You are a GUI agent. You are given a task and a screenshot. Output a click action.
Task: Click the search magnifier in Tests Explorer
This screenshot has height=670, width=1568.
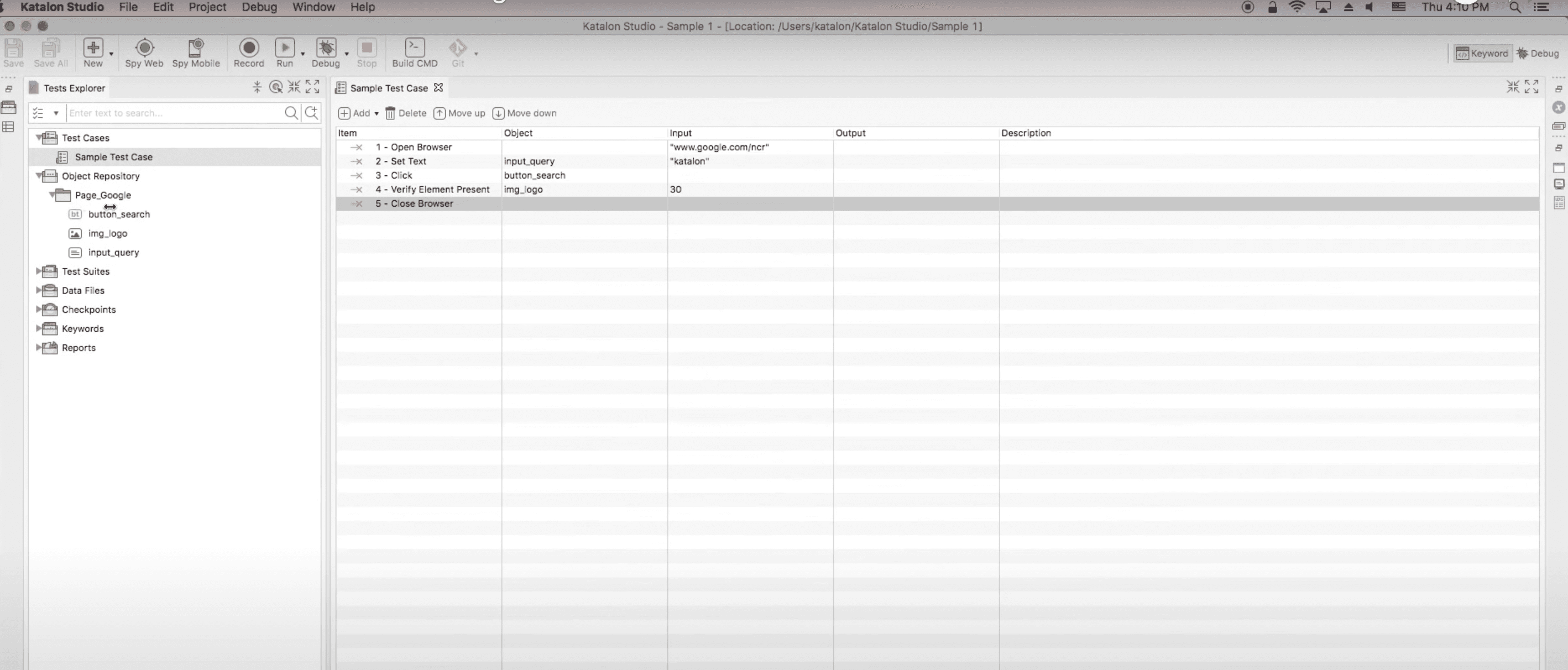point(291,113)
